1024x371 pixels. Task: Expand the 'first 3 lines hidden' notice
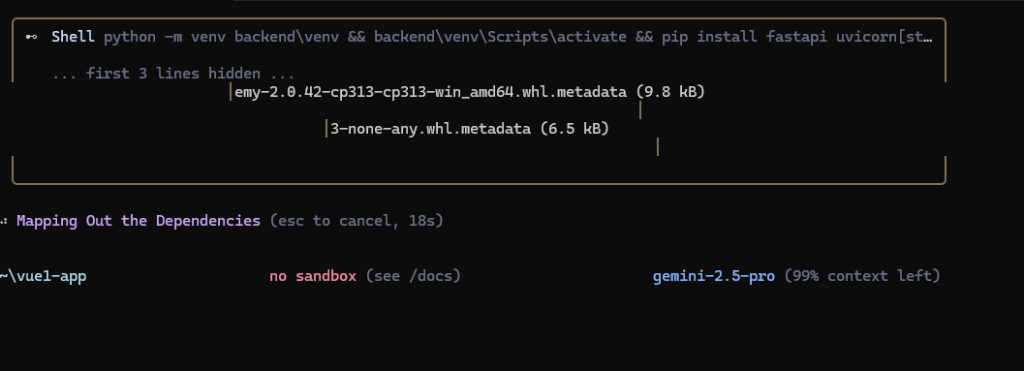(x=173, y=74)
